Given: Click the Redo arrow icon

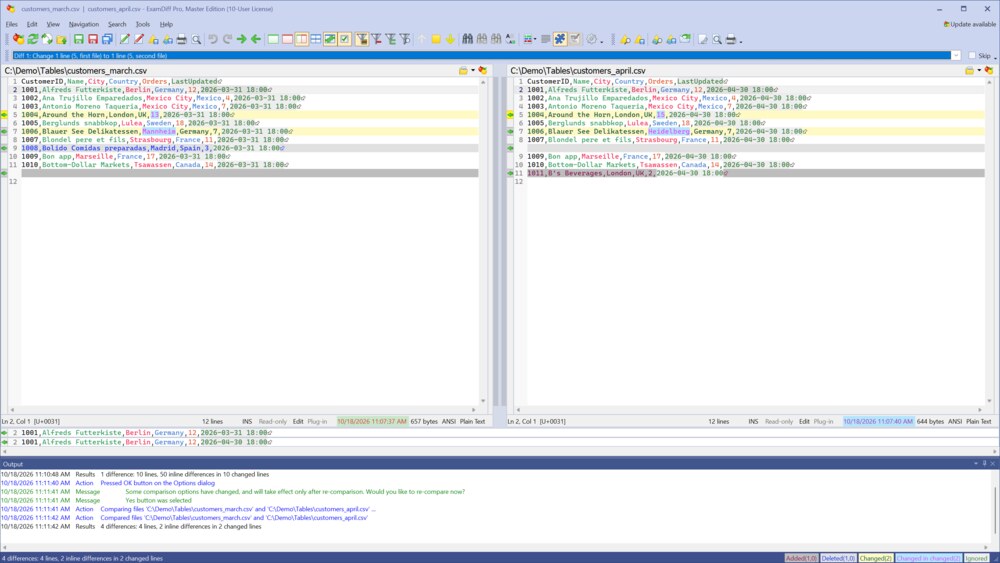Looking at the screenshot, I should tap(227, 40).
